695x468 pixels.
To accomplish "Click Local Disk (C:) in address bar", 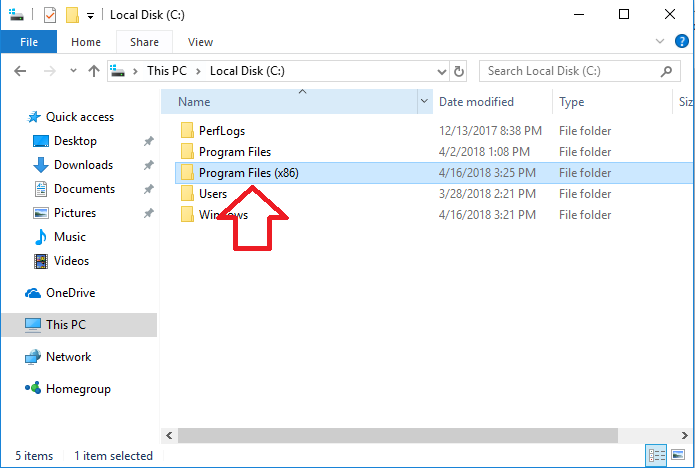I will (247, 71).
